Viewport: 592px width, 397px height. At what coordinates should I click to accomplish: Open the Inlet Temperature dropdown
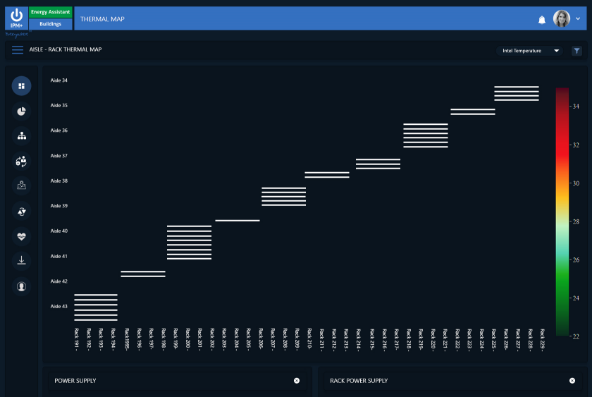click(x=529, y=51)
